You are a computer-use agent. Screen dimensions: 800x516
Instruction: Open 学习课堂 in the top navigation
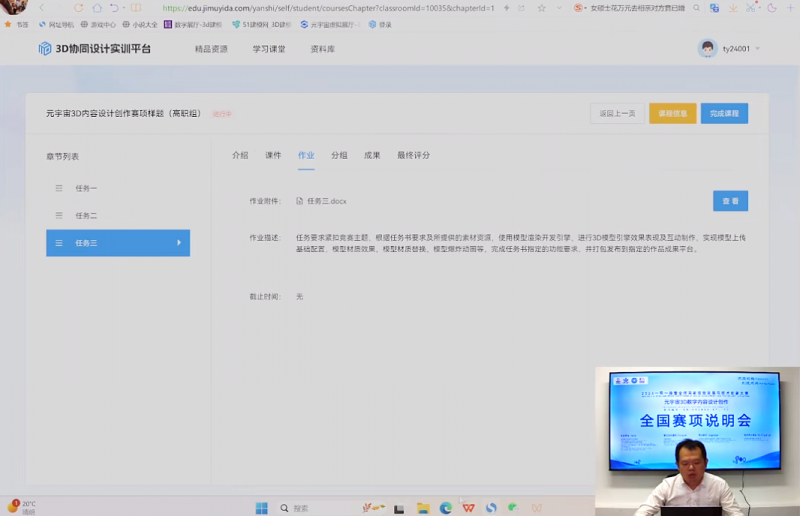[x=269, y=49]
